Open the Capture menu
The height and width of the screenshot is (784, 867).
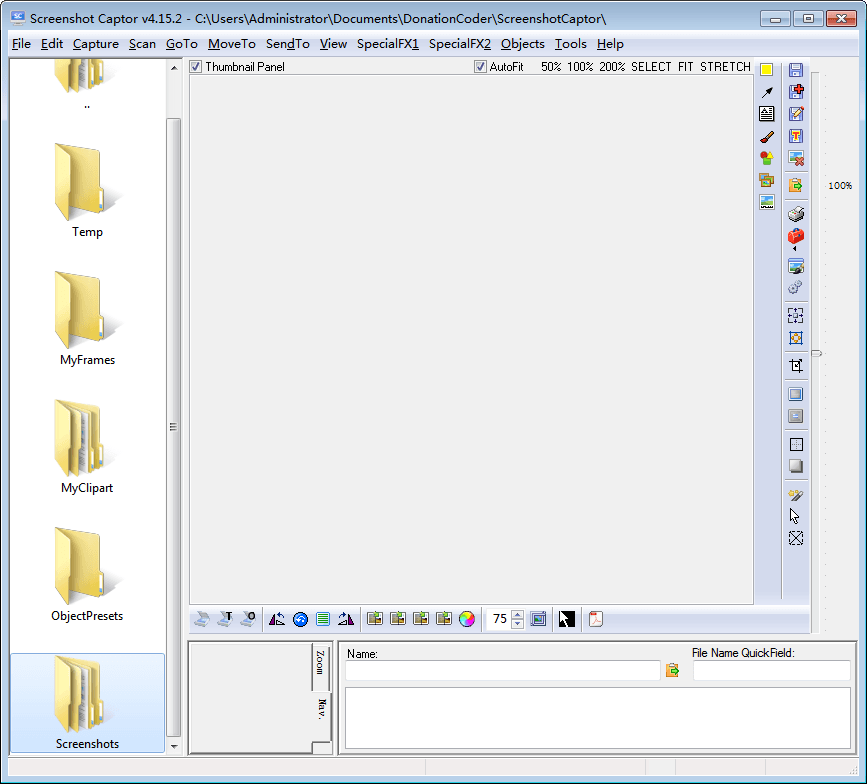(95, 44)
